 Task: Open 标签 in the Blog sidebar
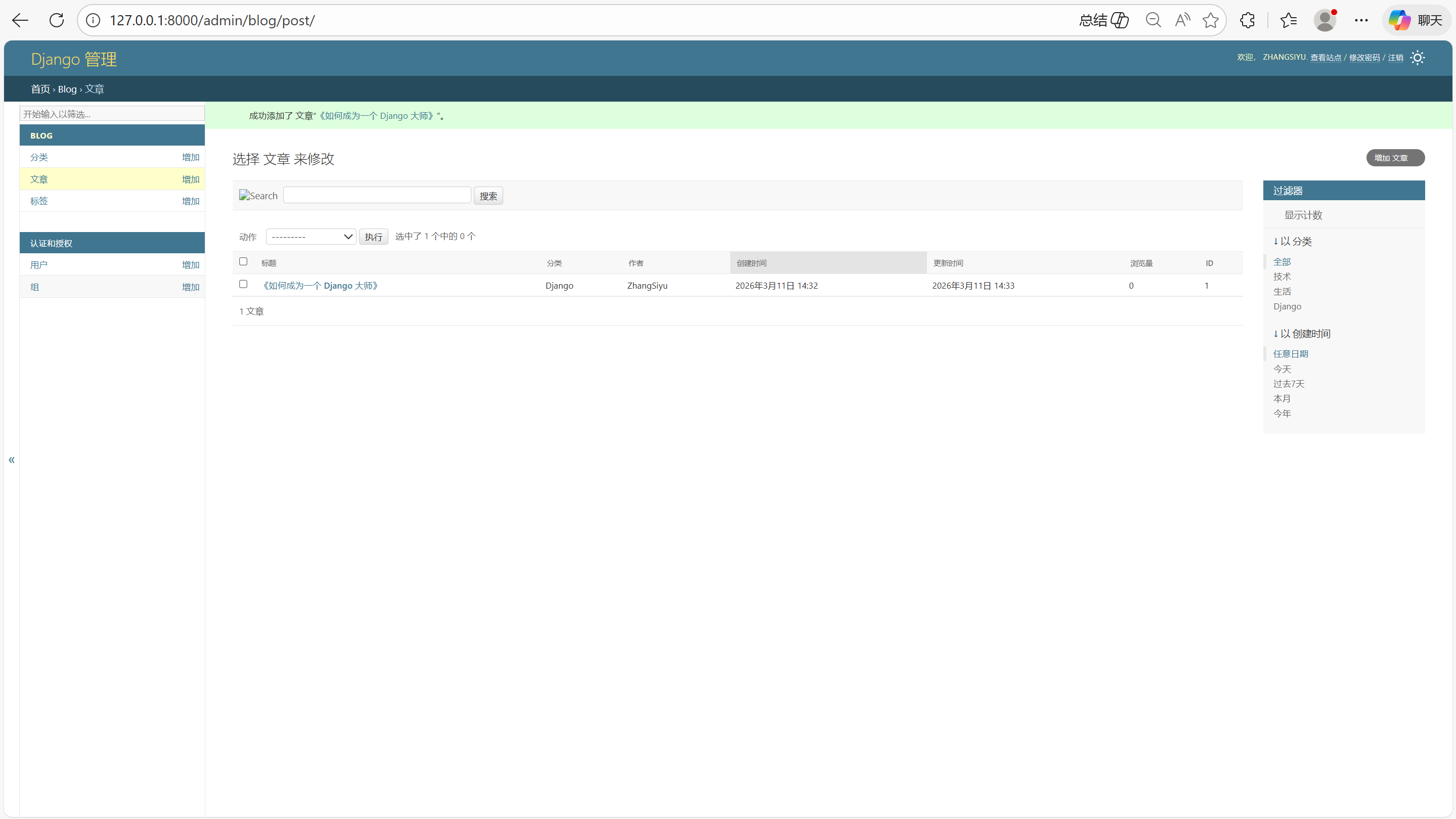(39, 201)
